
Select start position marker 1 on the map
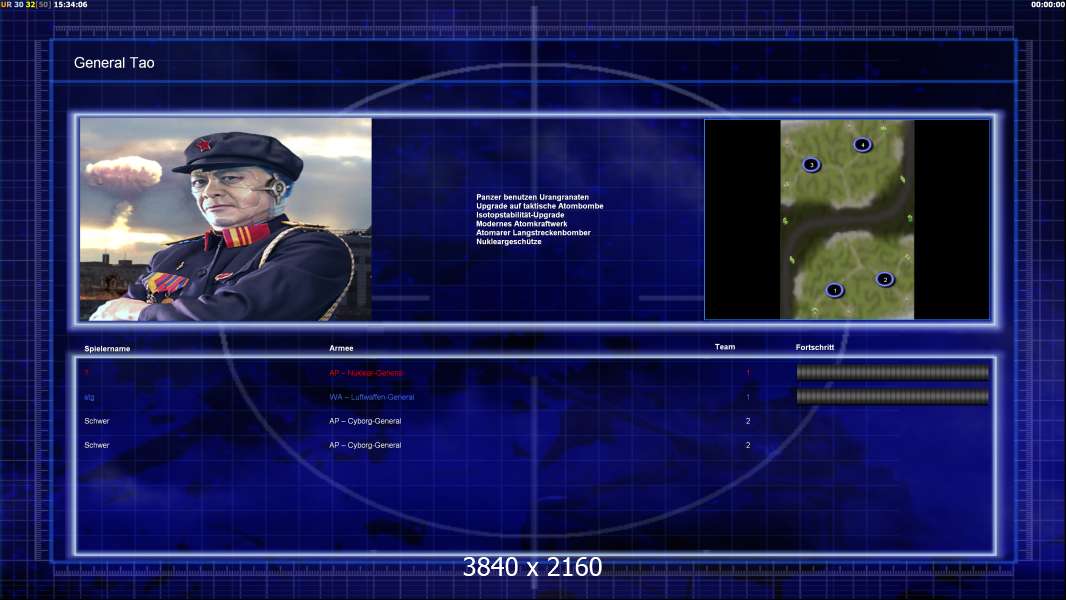834,290
